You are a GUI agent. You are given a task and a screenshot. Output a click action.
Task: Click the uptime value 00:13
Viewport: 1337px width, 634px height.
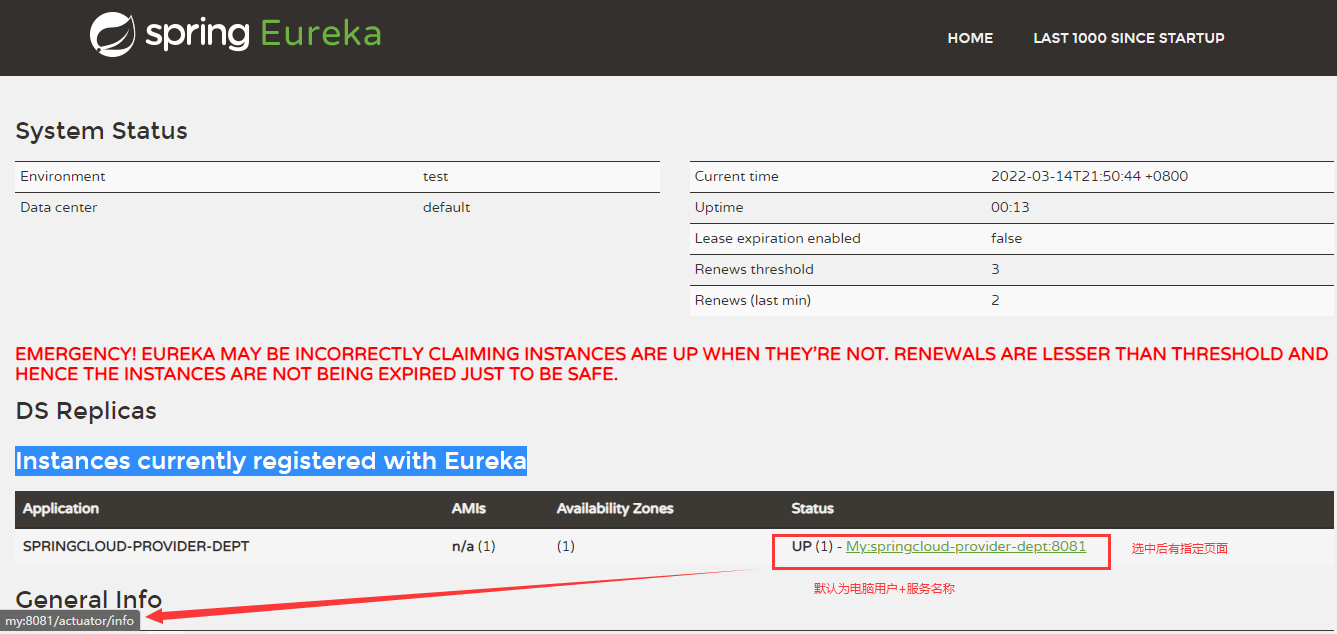1010,207
